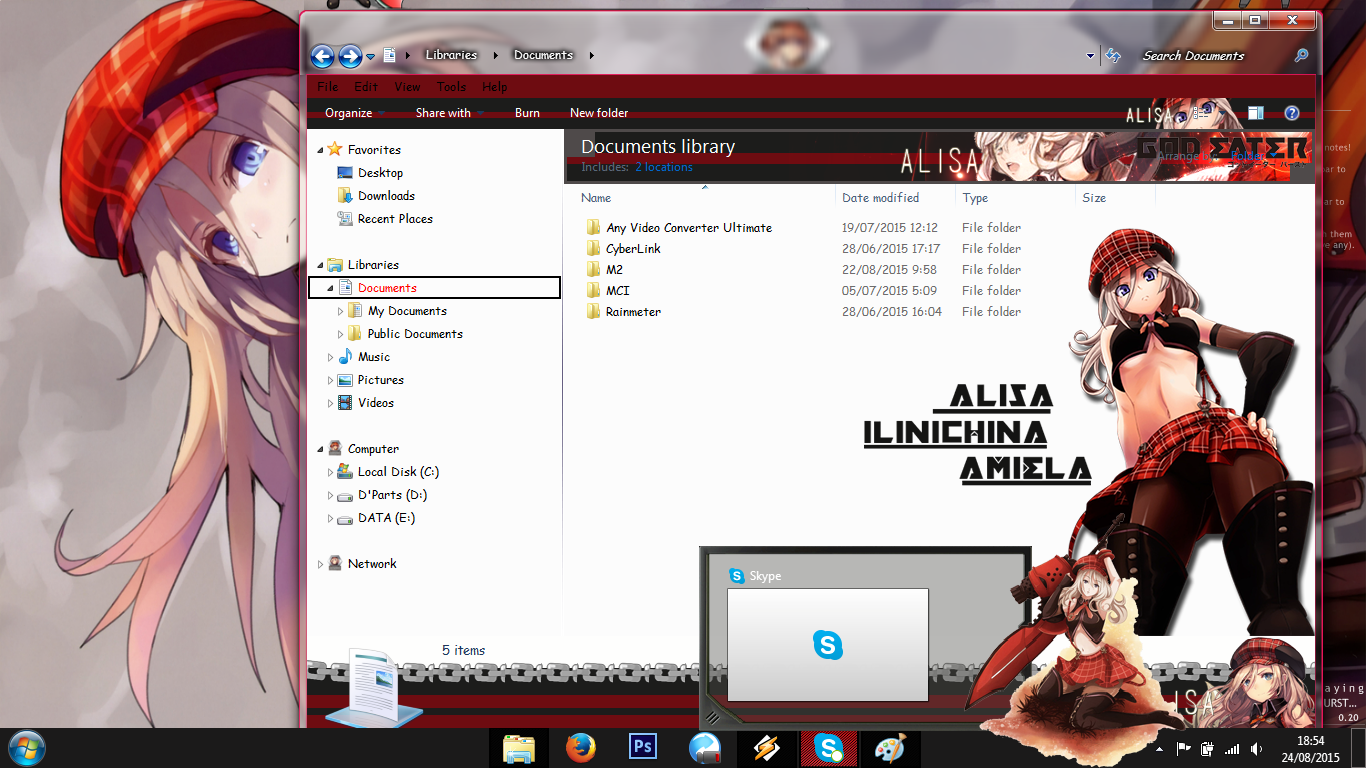Click the blue Help question mark icon

pos(1291,114)
